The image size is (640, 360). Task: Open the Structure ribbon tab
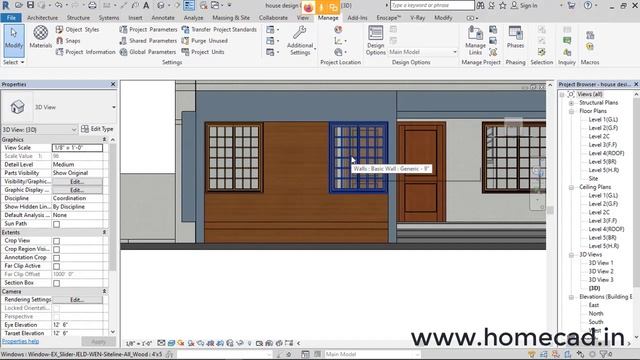coord(78,18)
